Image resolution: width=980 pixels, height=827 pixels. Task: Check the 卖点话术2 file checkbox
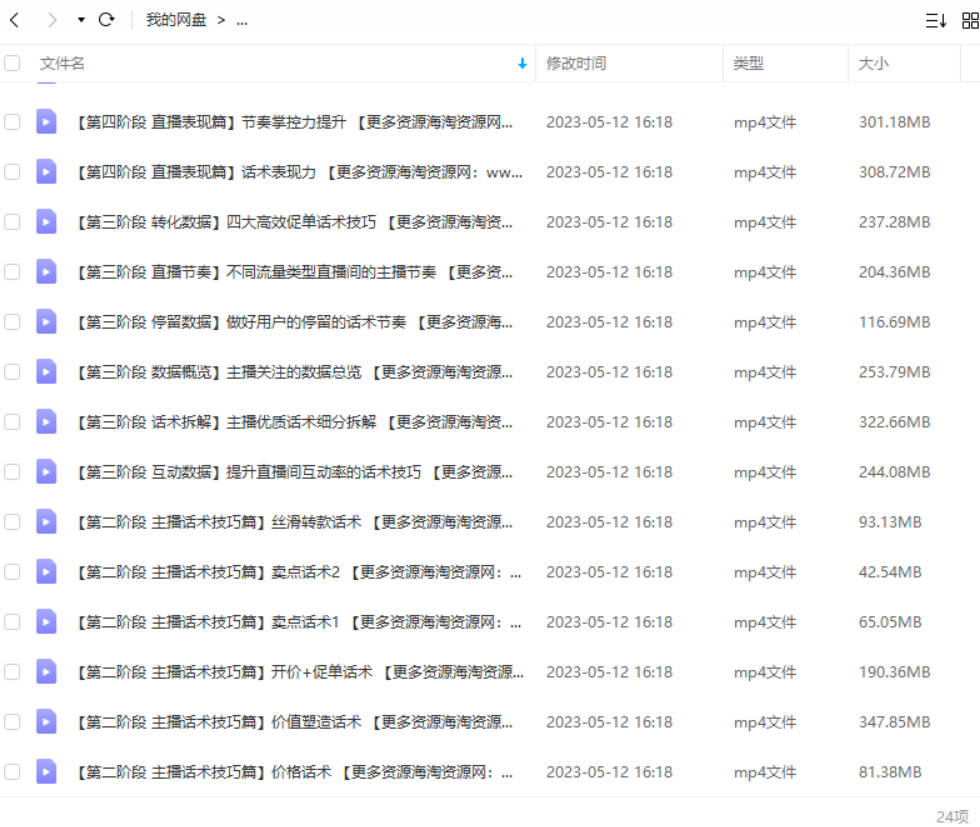click(12, 571)
